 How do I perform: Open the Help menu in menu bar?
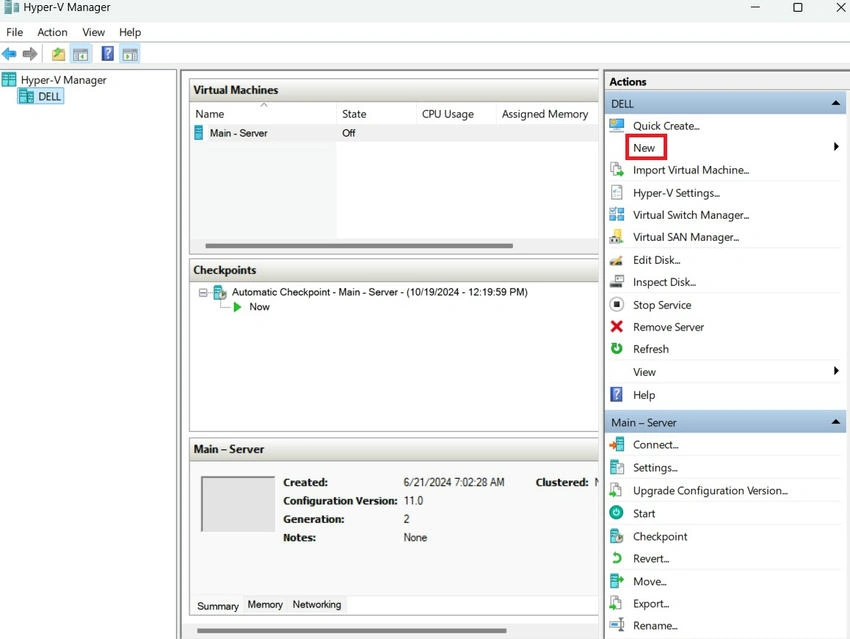pos(130,32)
